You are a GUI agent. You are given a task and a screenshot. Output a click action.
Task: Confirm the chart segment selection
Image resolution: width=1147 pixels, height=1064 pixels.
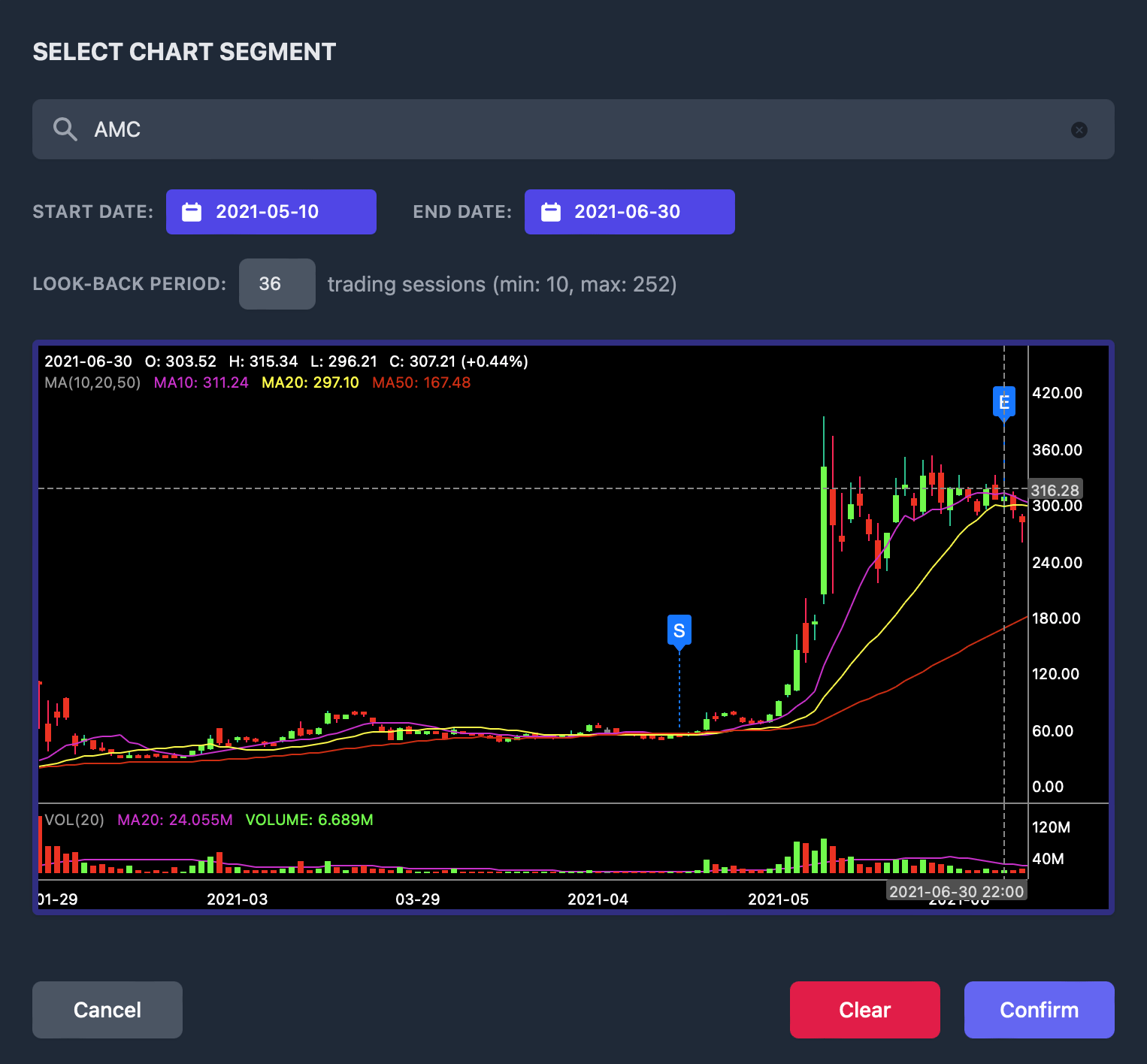[1040, 1010]
